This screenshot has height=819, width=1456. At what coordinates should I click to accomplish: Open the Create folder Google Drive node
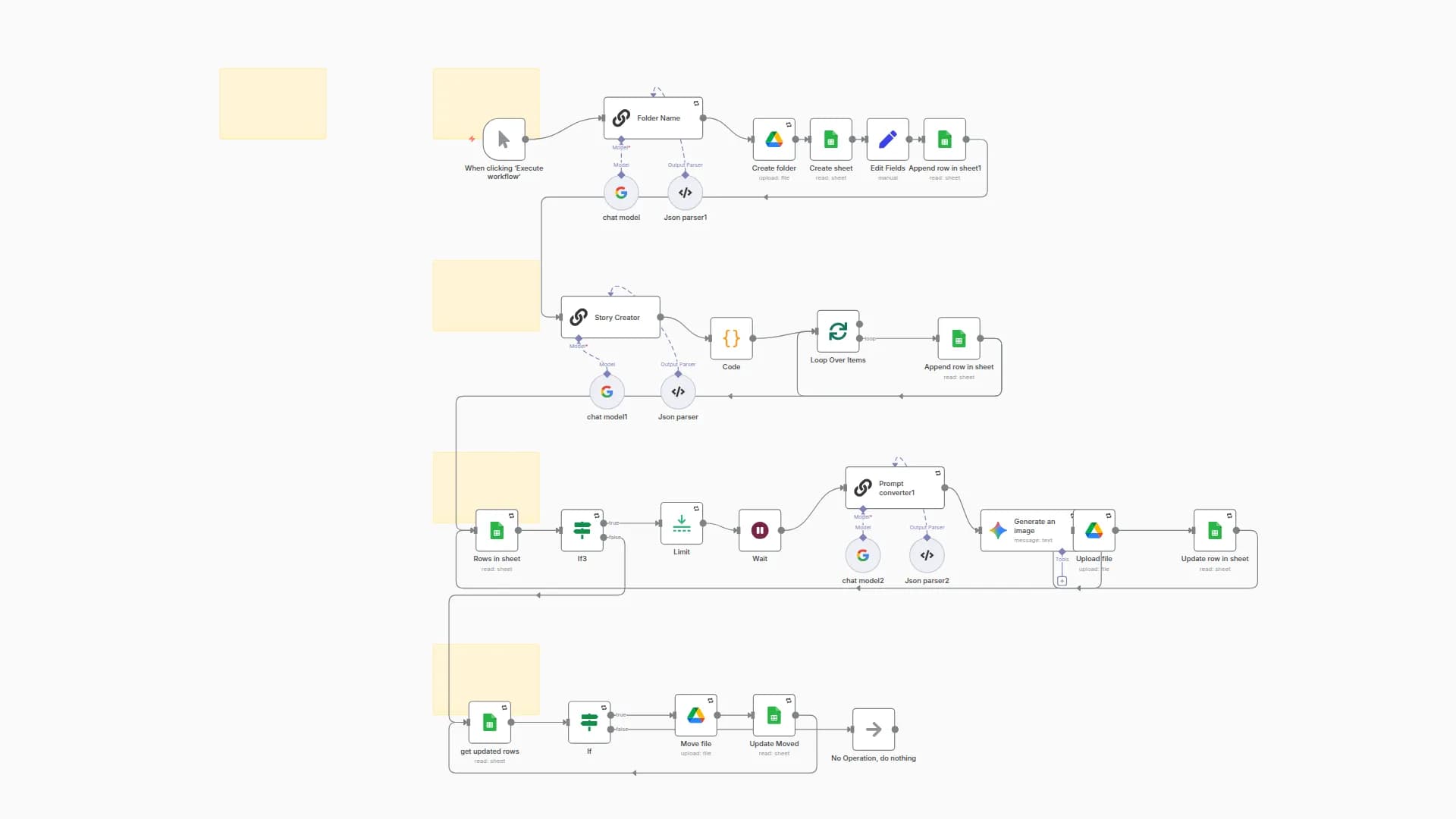pyautogui.click(x=773, y=140)
